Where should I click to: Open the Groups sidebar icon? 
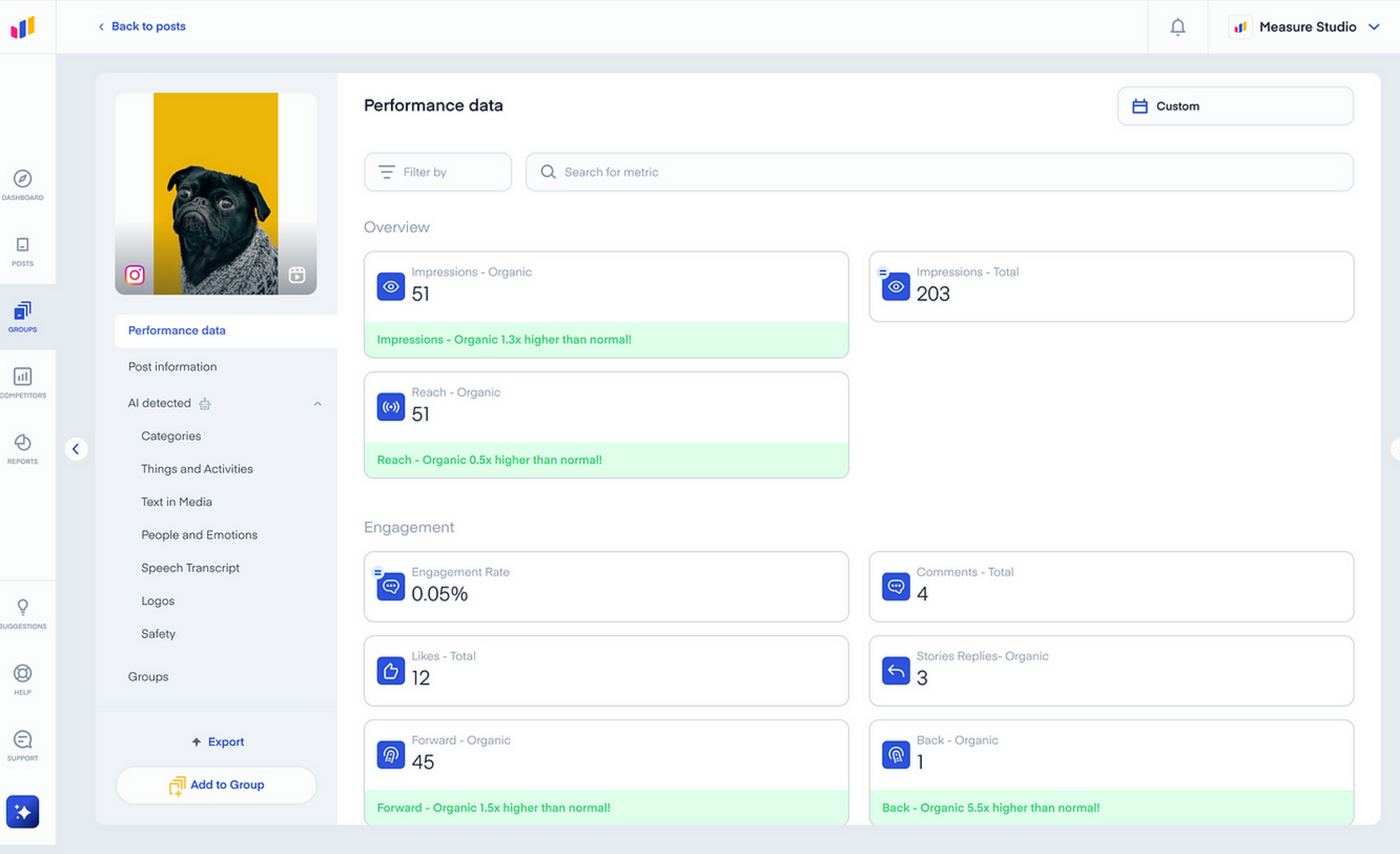point(22,311)
